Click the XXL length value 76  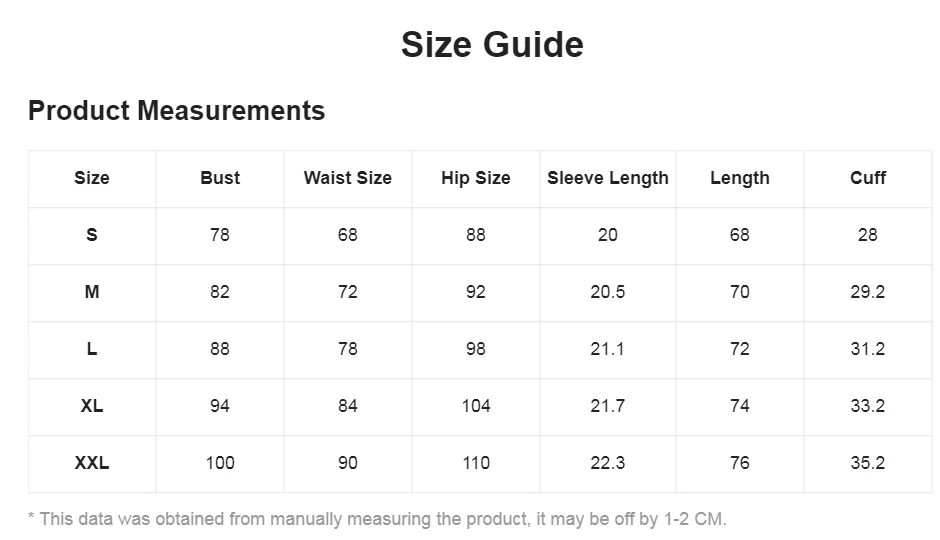[x=740, y=463]
